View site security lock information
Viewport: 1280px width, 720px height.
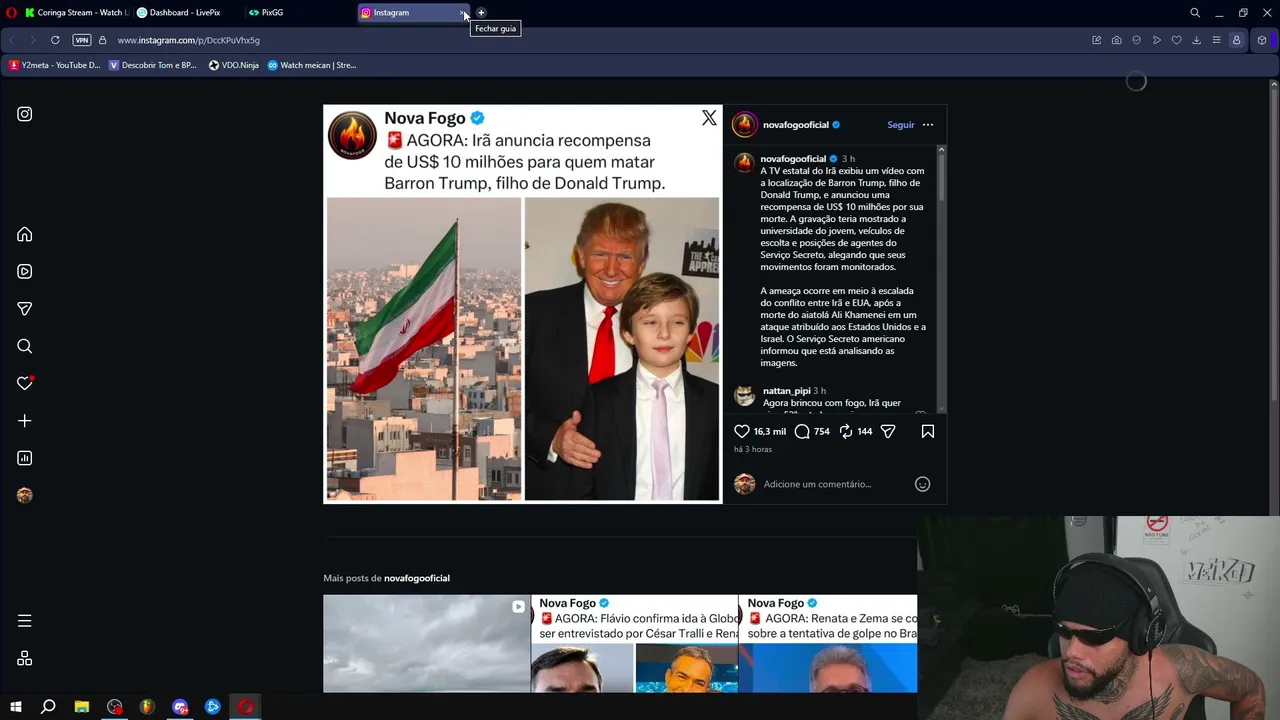(102, 40)
